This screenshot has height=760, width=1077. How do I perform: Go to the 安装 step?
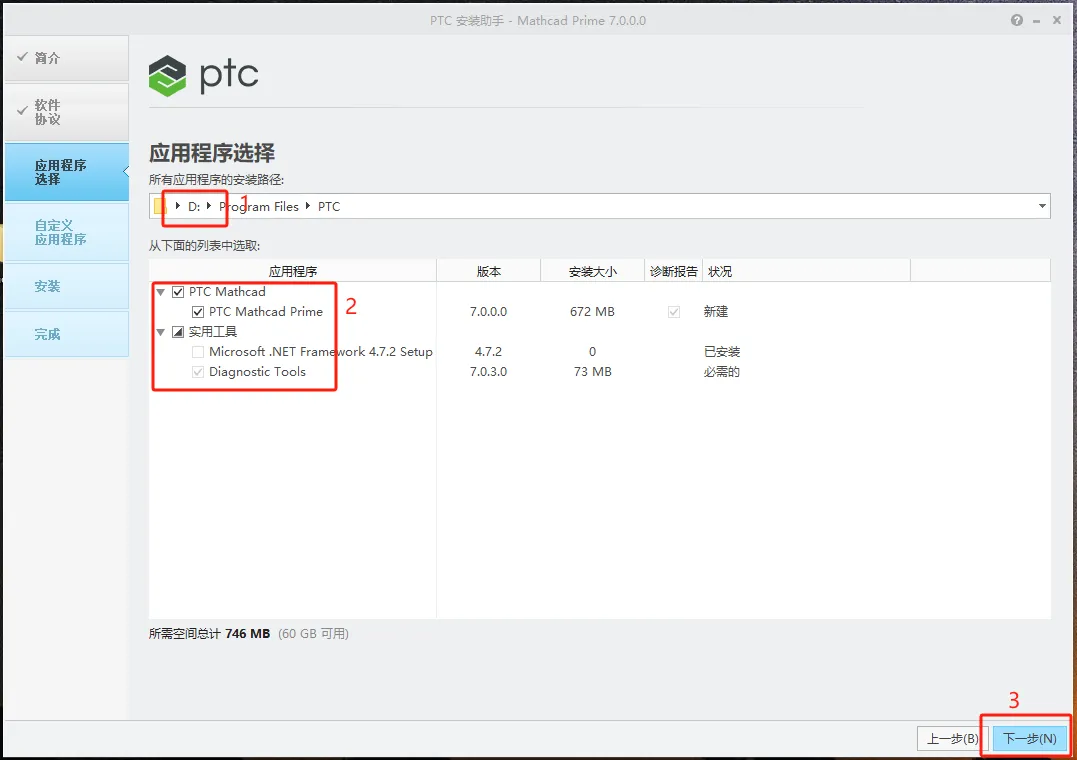[67, 286]
